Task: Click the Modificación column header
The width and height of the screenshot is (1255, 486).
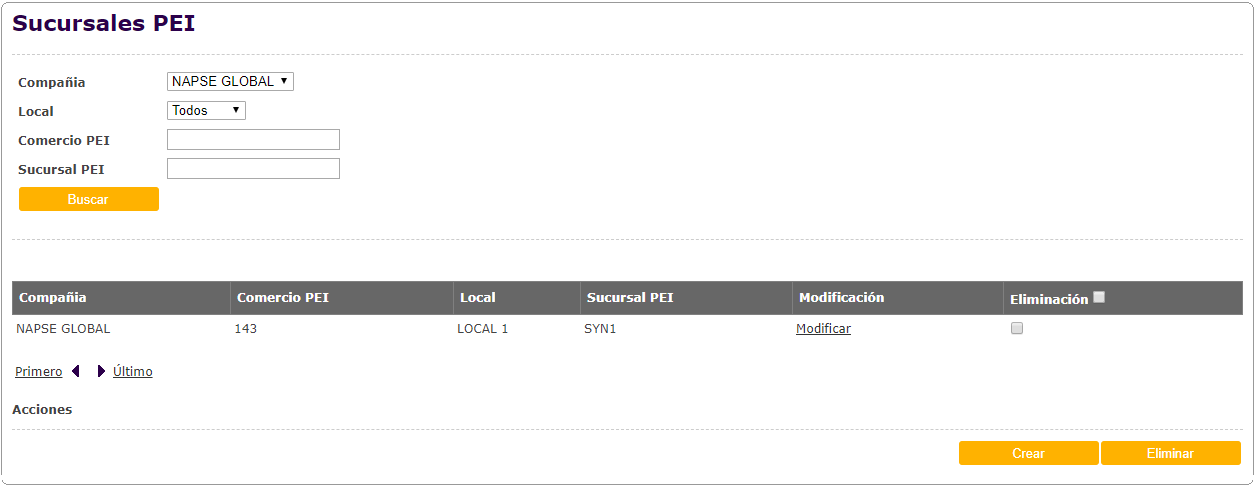Action: click(842, 298)
